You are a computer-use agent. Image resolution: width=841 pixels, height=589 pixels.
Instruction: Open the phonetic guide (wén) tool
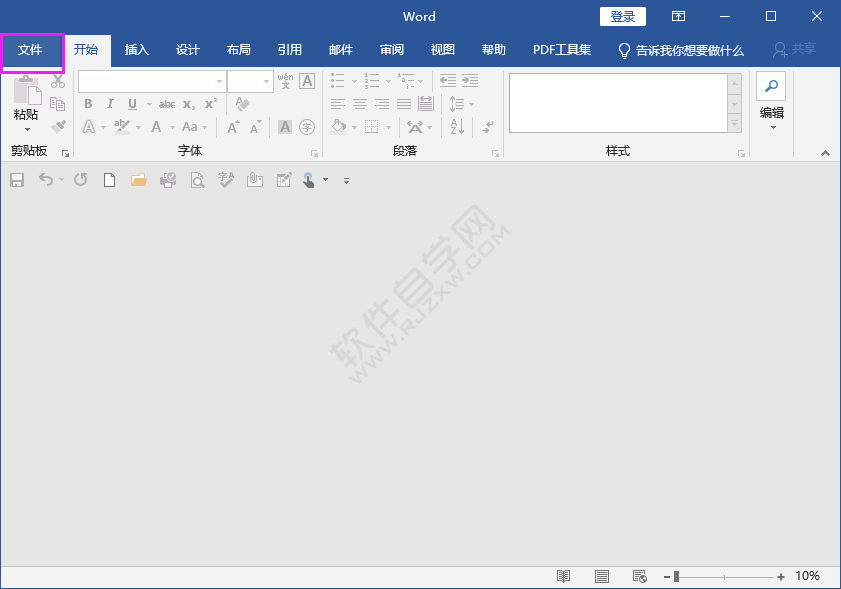[285, 81]
